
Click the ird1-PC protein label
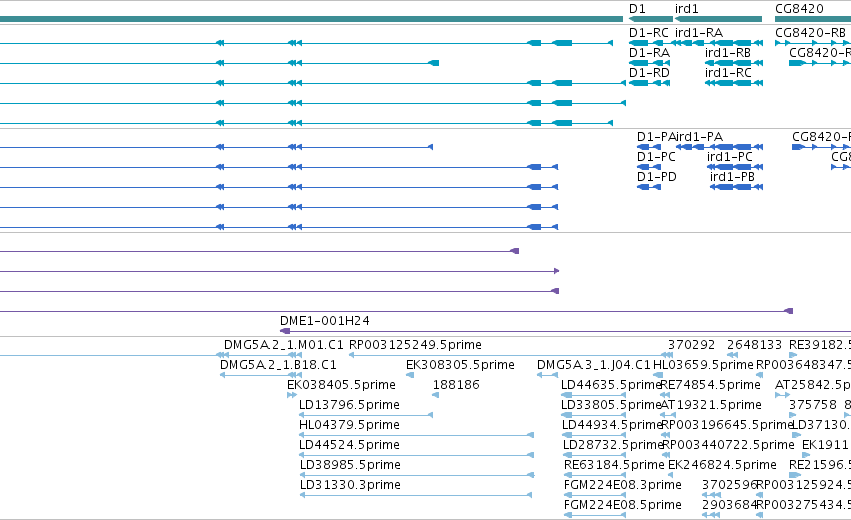(730, 157)
